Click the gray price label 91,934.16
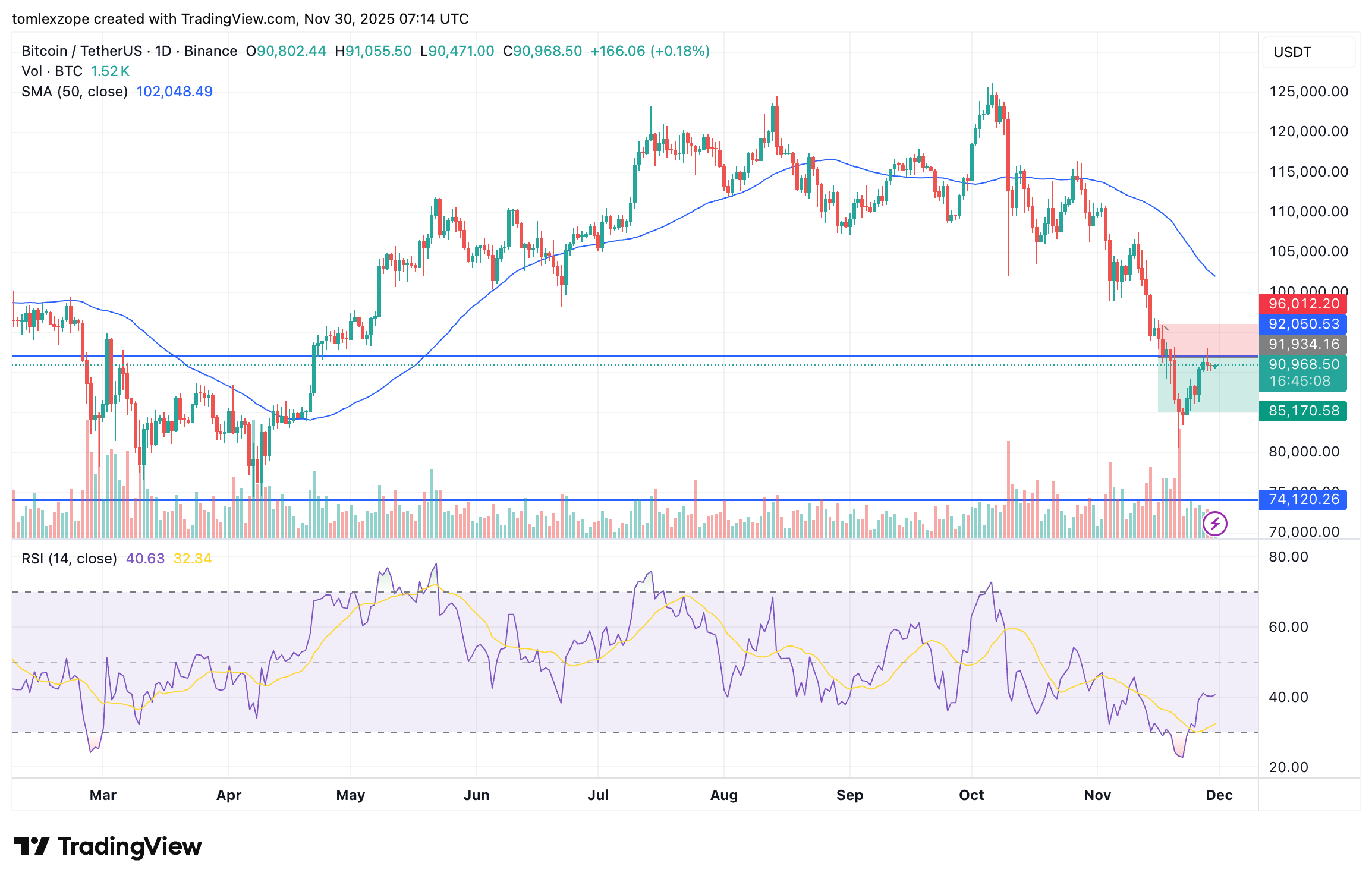Screen dimensions: 1372x882 click(x=1303, y=344)
